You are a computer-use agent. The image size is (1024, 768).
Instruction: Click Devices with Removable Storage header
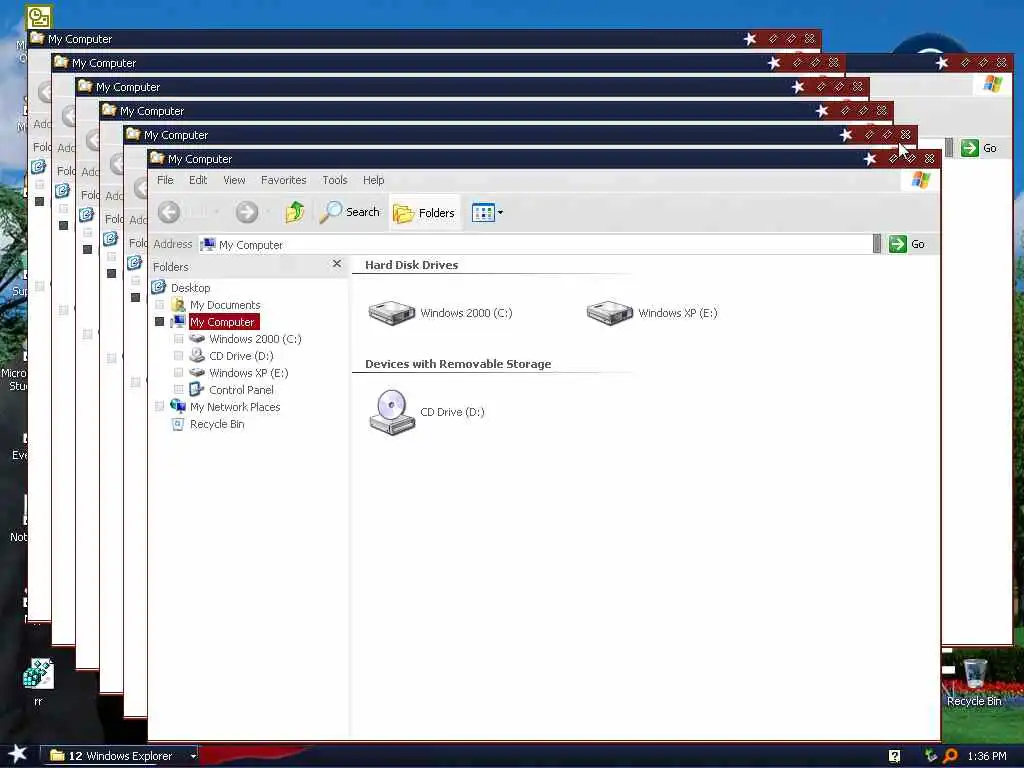tap(458, 364)
